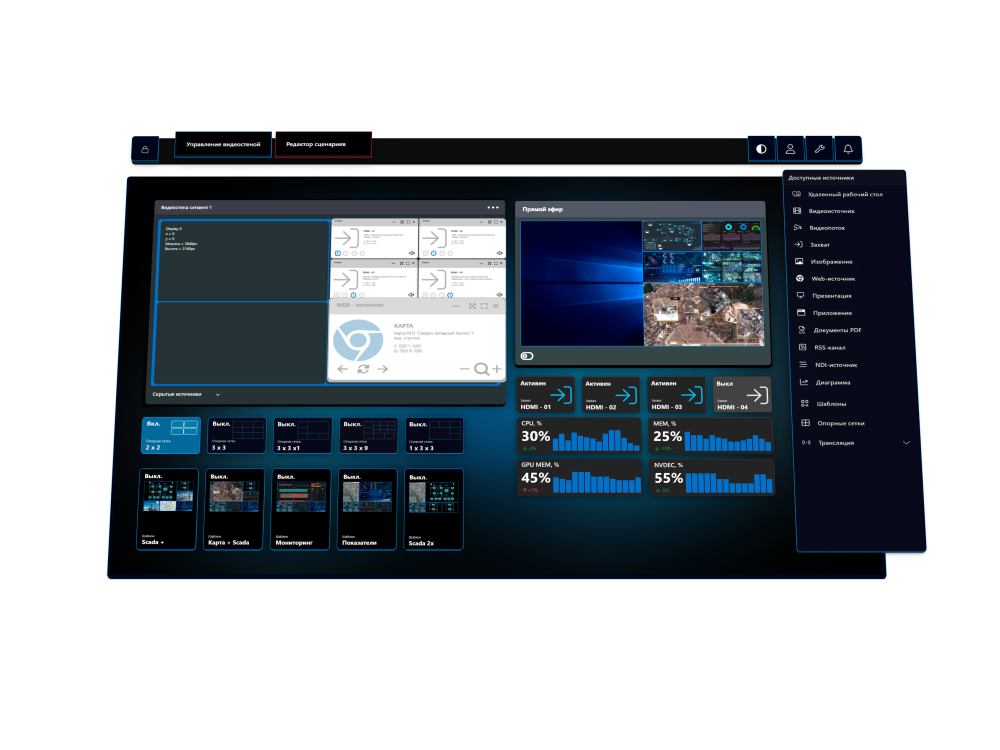Screen dimensions: 1000x750
Task: Activate the Мониторинг template
Action: pyautogui.click(x=299, y=508)
